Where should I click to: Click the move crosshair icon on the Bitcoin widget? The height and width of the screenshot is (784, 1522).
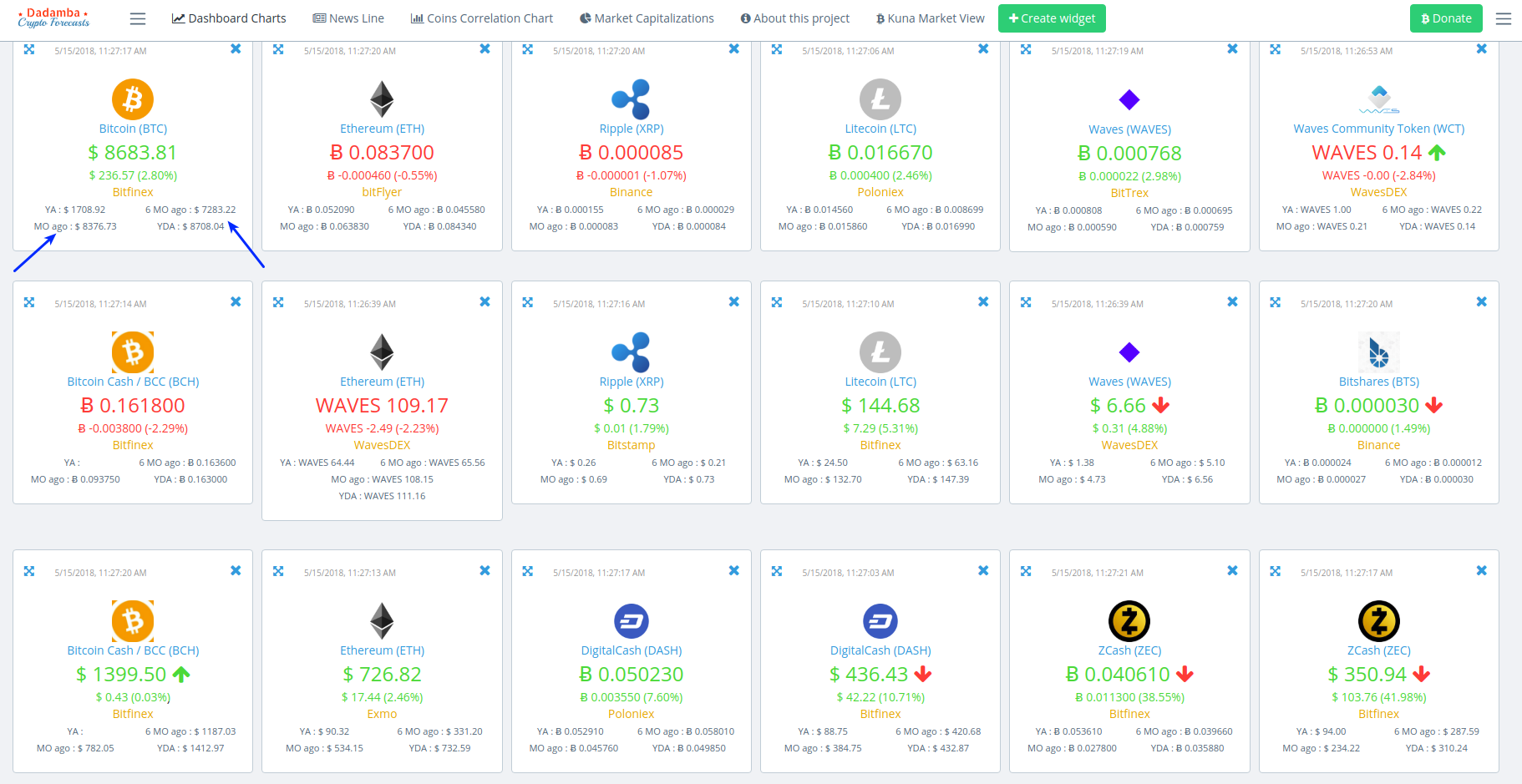tap(29, 50)
